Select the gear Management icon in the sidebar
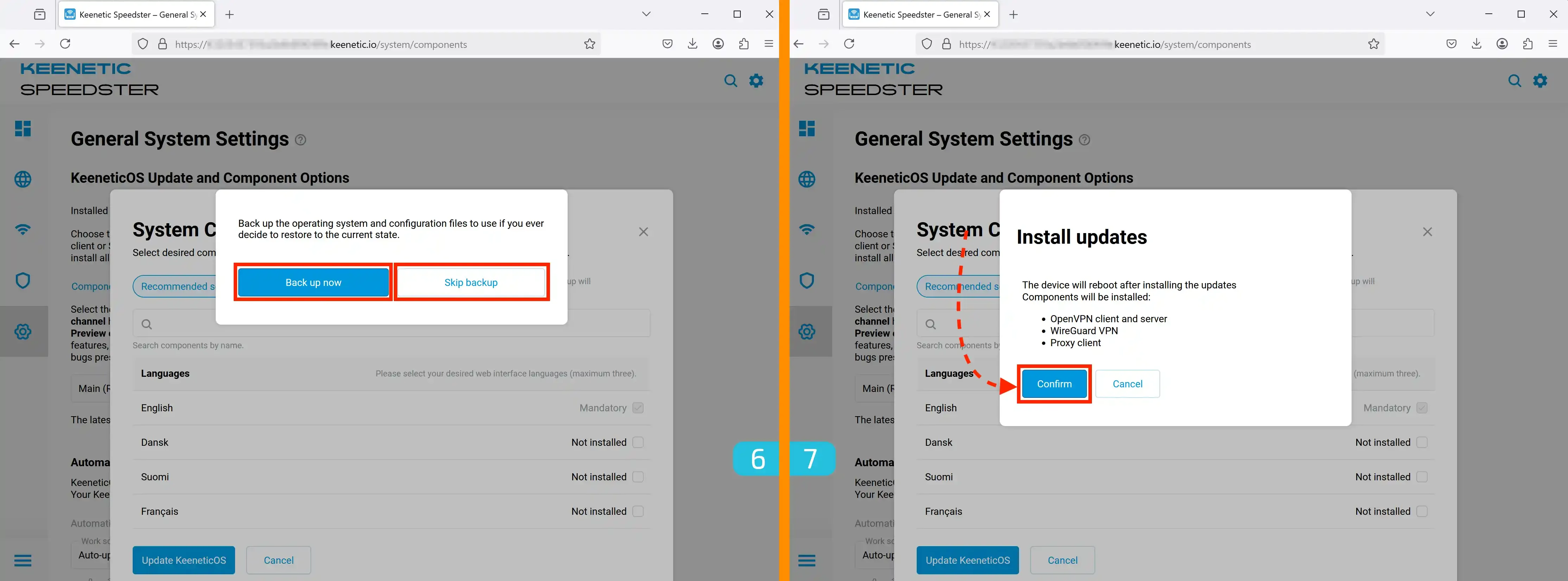1568x581 pixels. (23, 331)
